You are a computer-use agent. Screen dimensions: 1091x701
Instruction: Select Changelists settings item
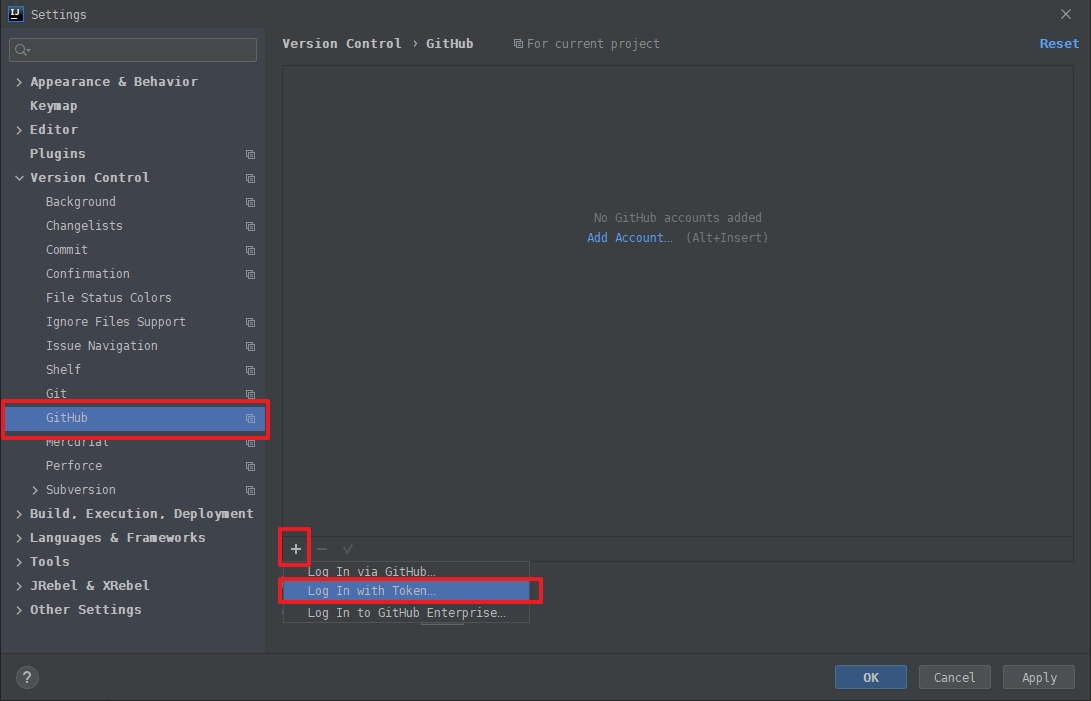tap(84, 226)
